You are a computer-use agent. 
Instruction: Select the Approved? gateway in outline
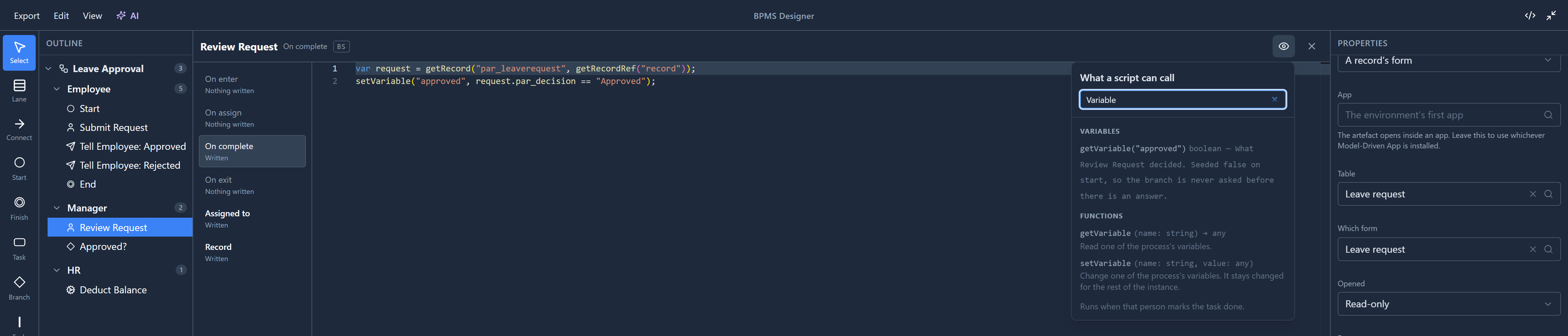120,246
